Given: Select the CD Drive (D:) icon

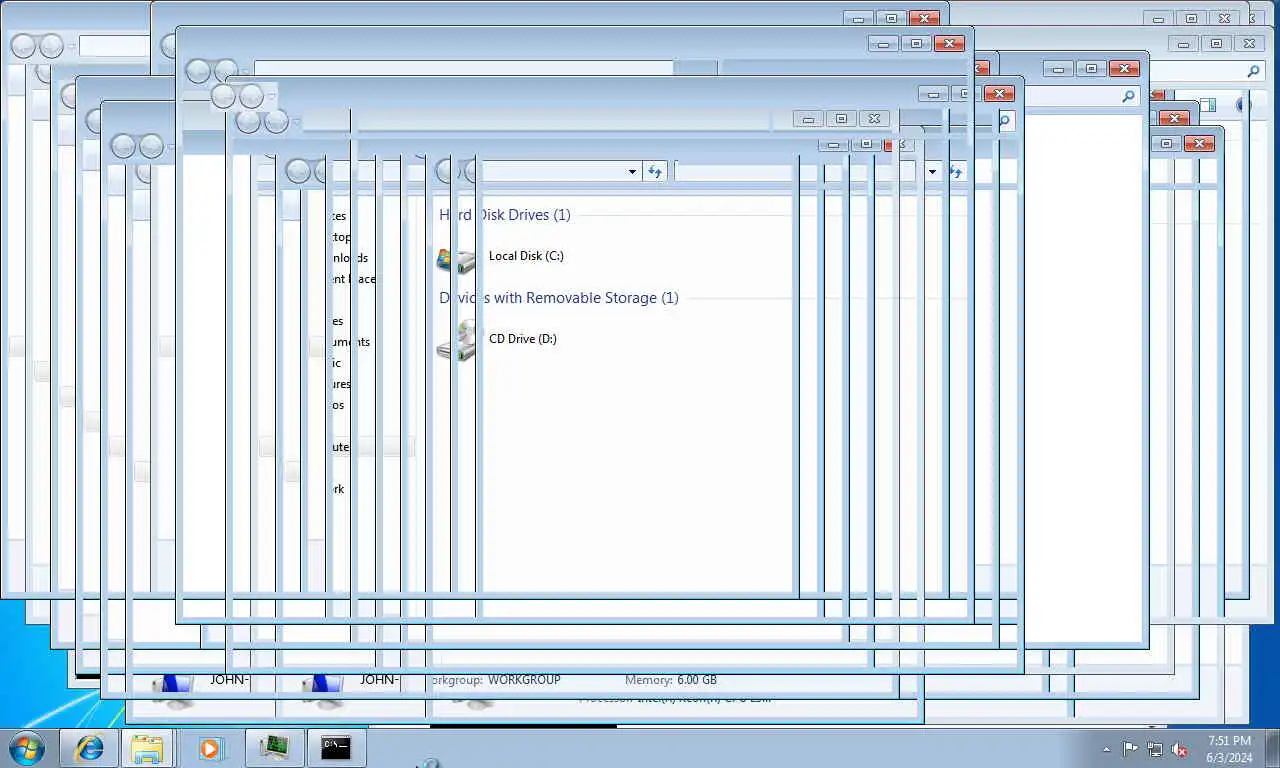Looking at the screenshot, I should coord(458,341).
